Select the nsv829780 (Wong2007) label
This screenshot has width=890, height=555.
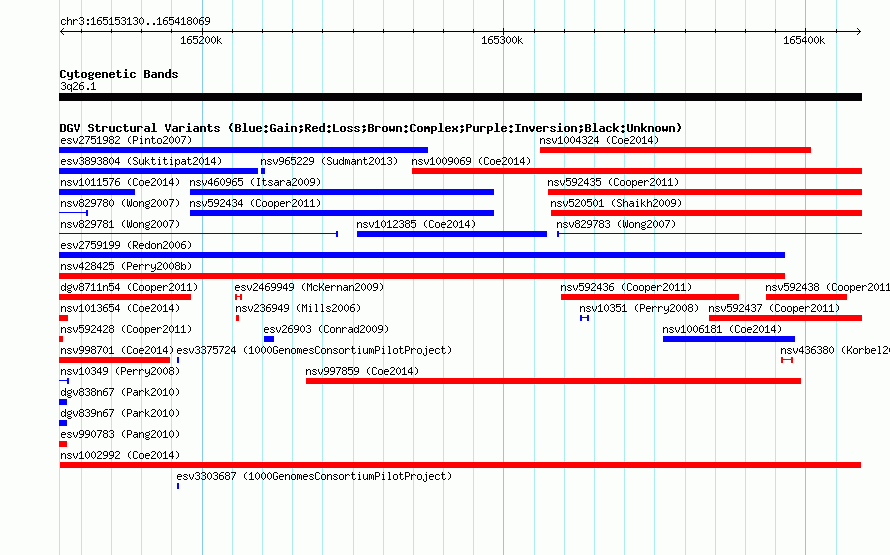(120, 203)
